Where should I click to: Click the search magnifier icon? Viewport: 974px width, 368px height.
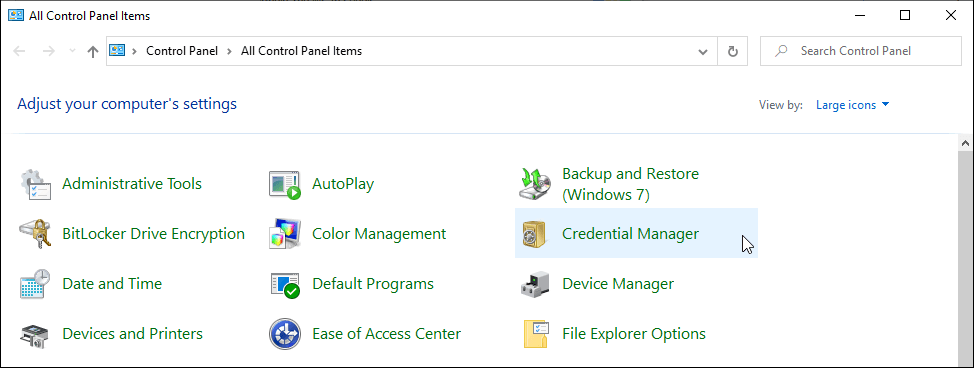[x=782, y=50]
